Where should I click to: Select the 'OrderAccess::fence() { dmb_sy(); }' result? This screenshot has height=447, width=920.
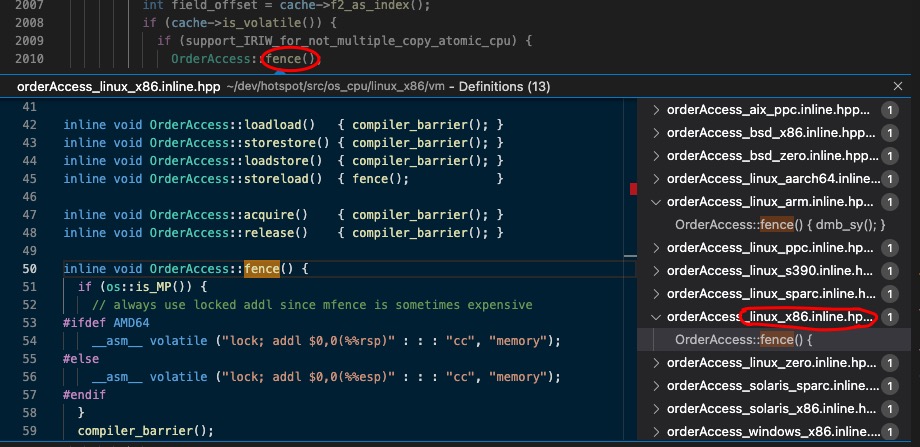pyautogui.click(x=780, y=225)
